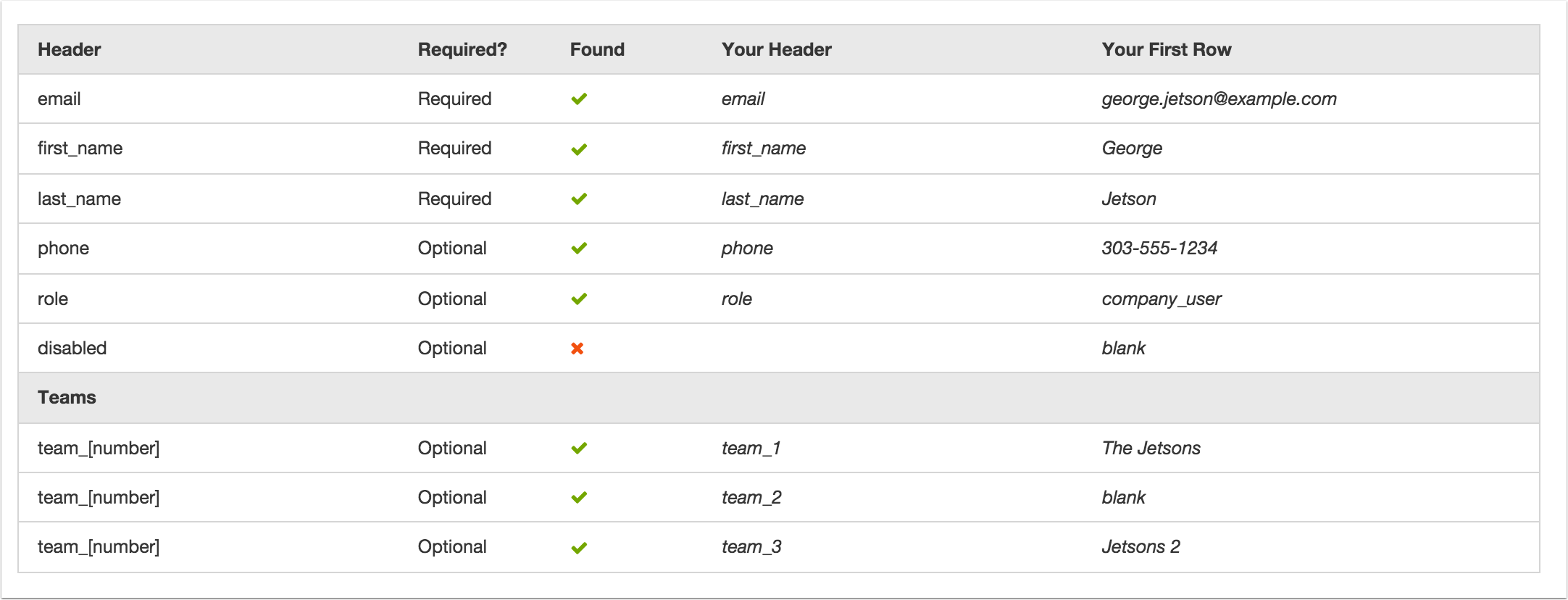
Task: Click the phone row's found checkmark
Action: pos(579,249)
